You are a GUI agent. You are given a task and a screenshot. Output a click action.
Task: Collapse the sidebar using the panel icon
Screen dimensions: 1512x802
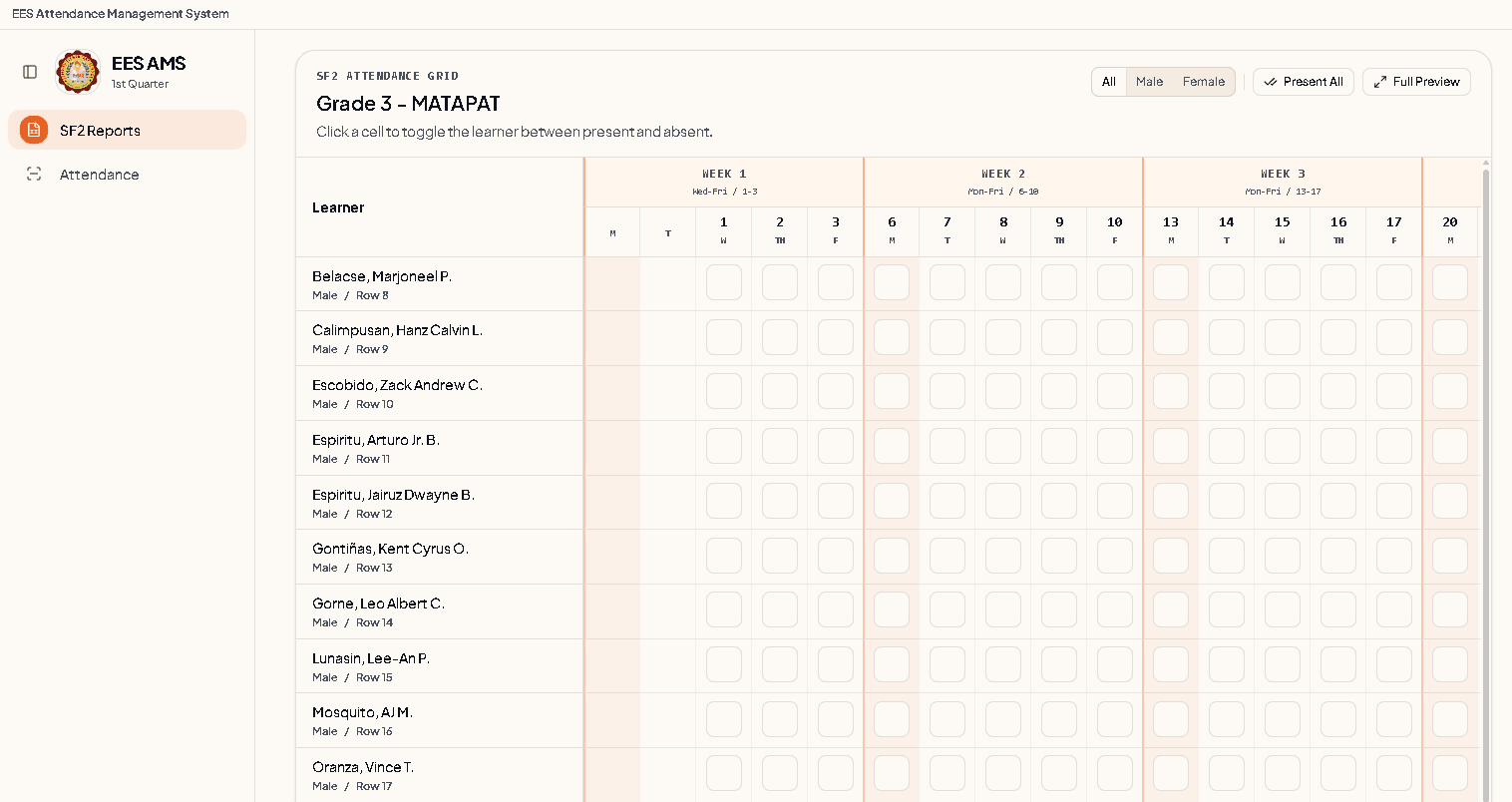(x=30, y=72)
